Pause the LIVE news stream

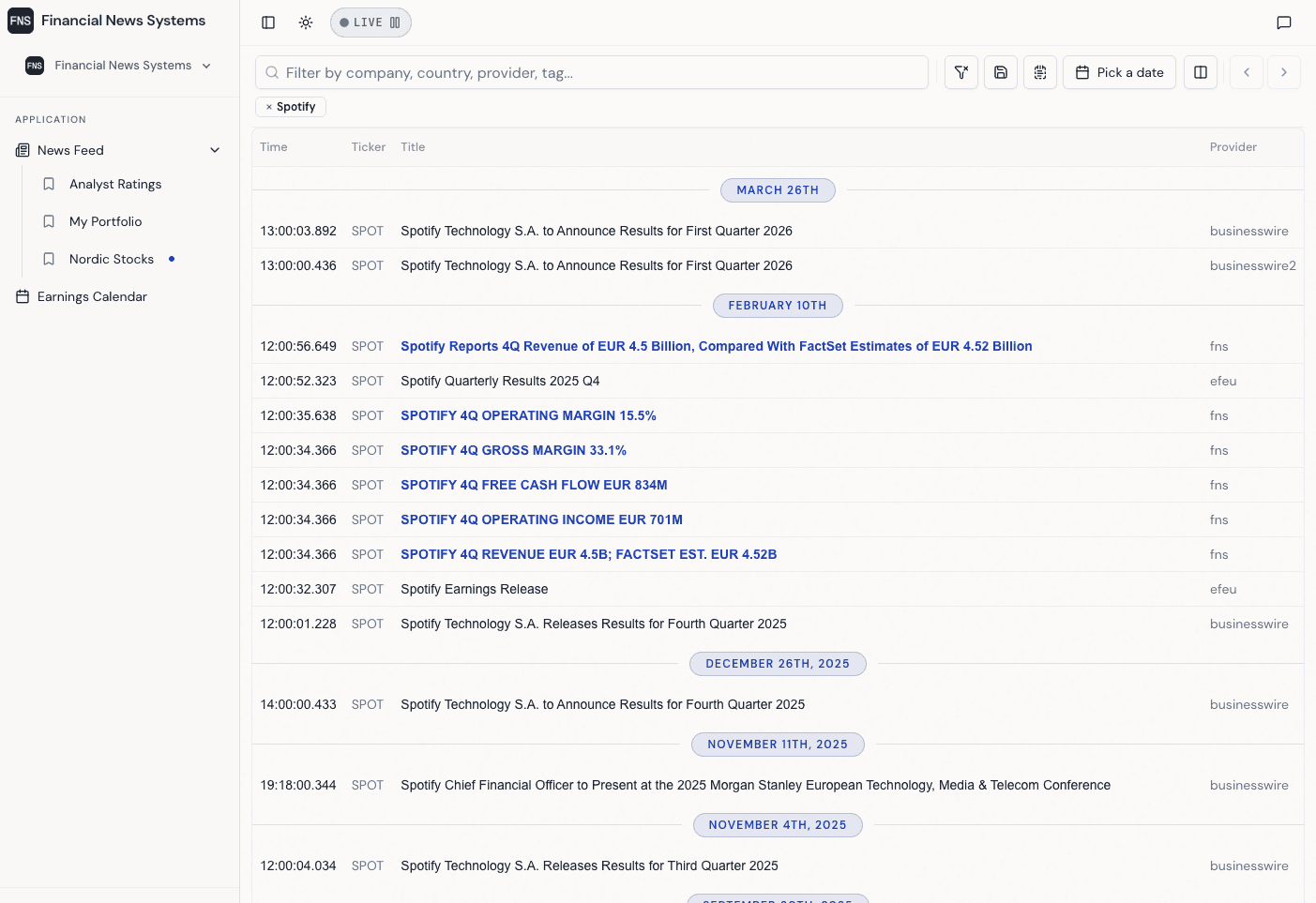(394, 22)
